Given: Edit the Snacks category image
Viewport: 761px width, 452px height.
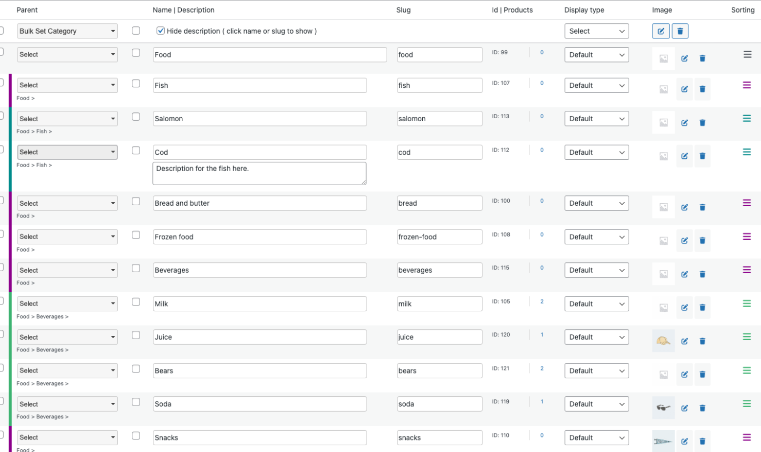Looking at the screenshot, I should pyautogui.click(x=684, y=441).
